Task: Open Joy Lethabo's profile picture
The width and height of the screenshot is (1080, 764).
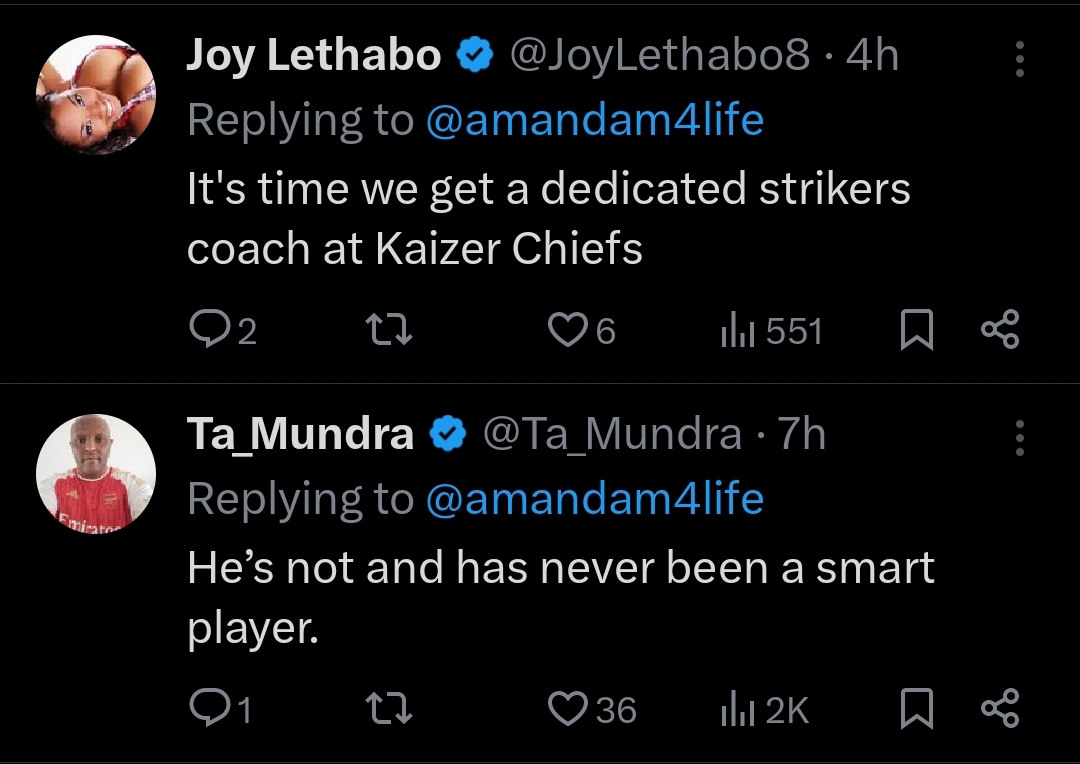Action: 96,95
